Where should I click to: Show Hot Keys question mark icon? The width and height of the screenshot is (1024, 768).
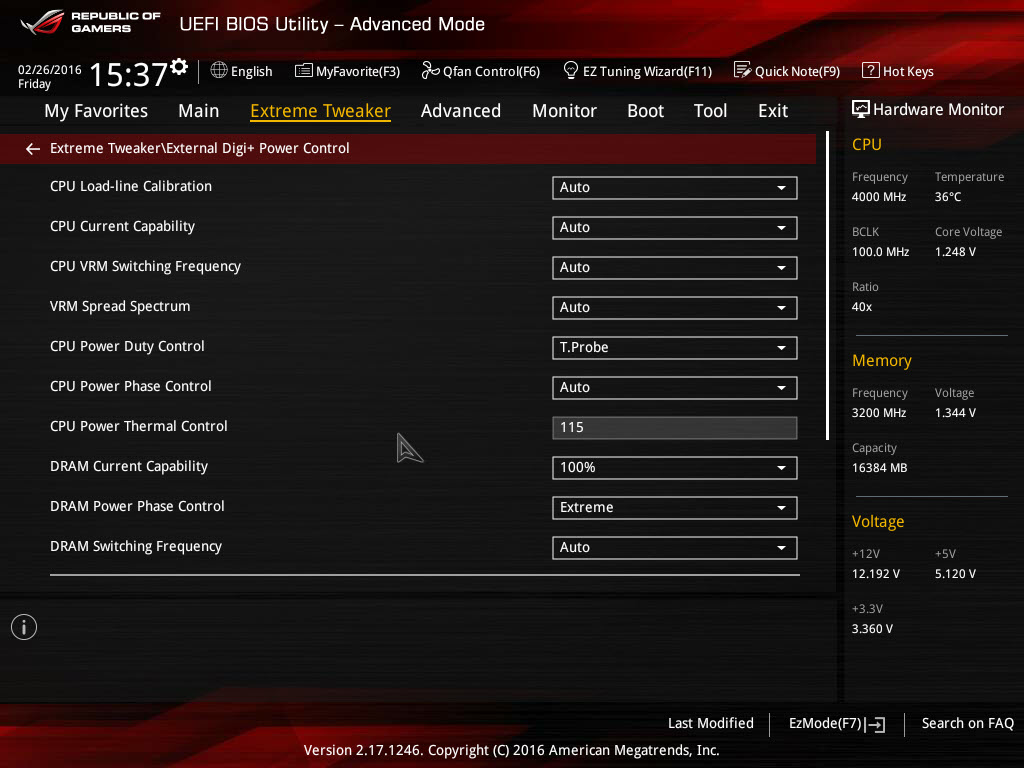tap(870, 70)
